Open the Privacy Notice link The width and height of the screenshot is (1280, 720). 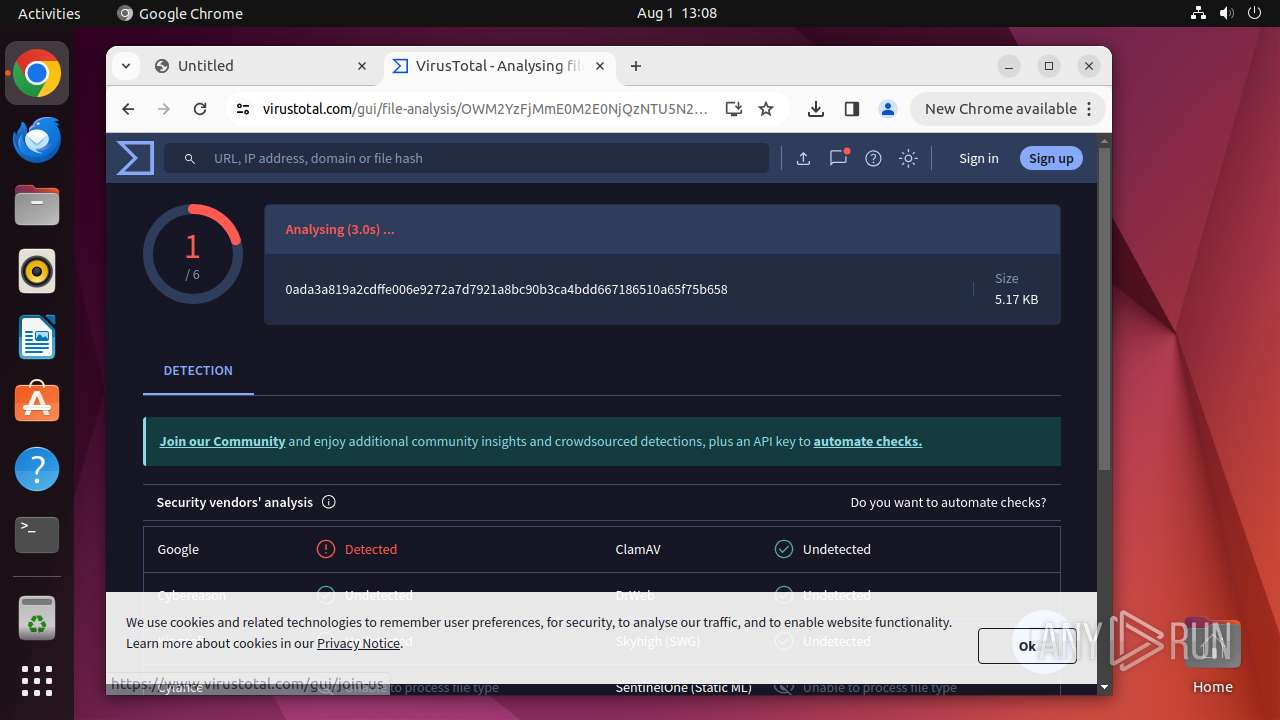click(359, 643)
